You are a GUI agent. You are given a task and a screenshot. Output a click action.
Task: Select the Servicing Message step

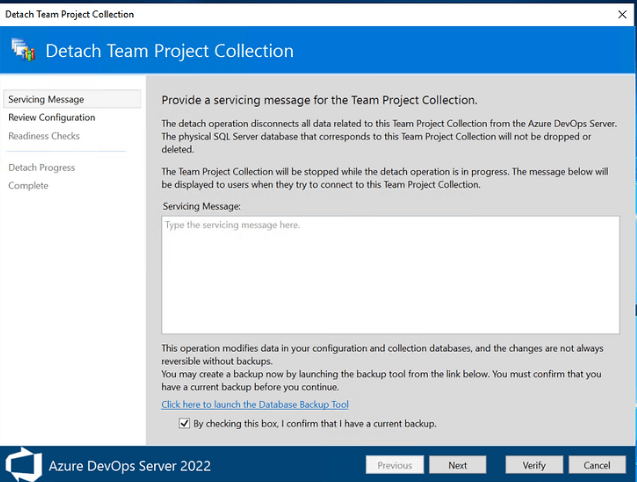72,99
